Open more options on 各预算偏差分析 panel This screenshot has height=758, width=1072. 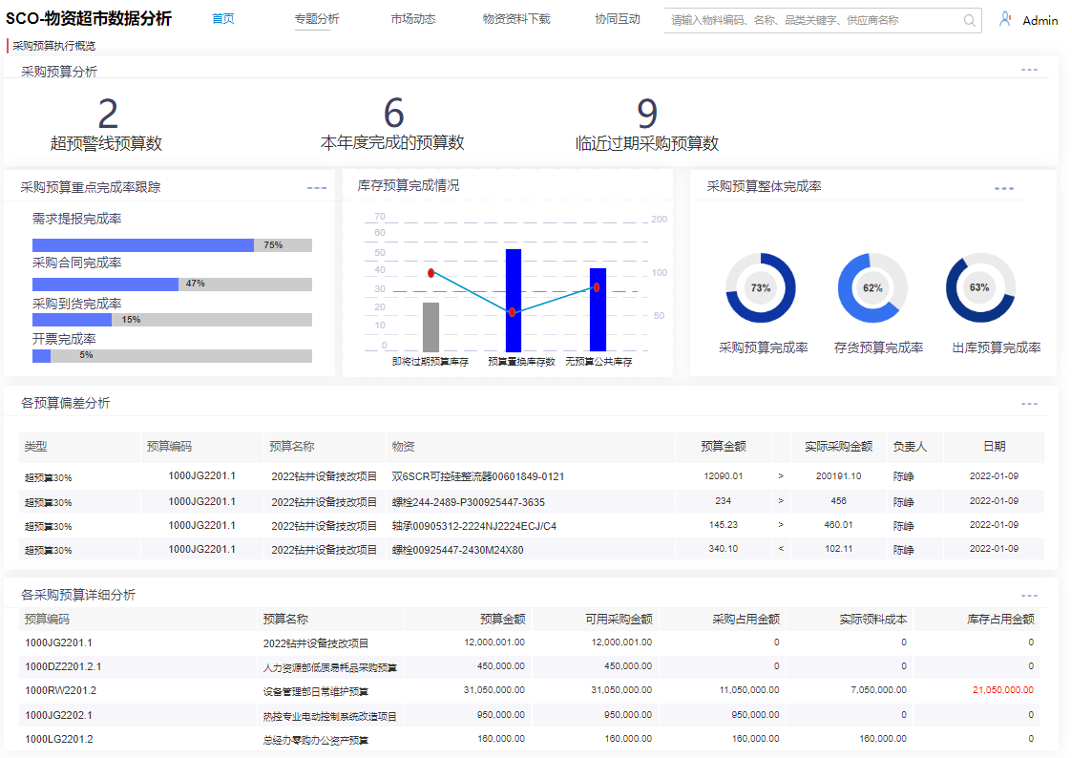click(x=1028, y=403)
